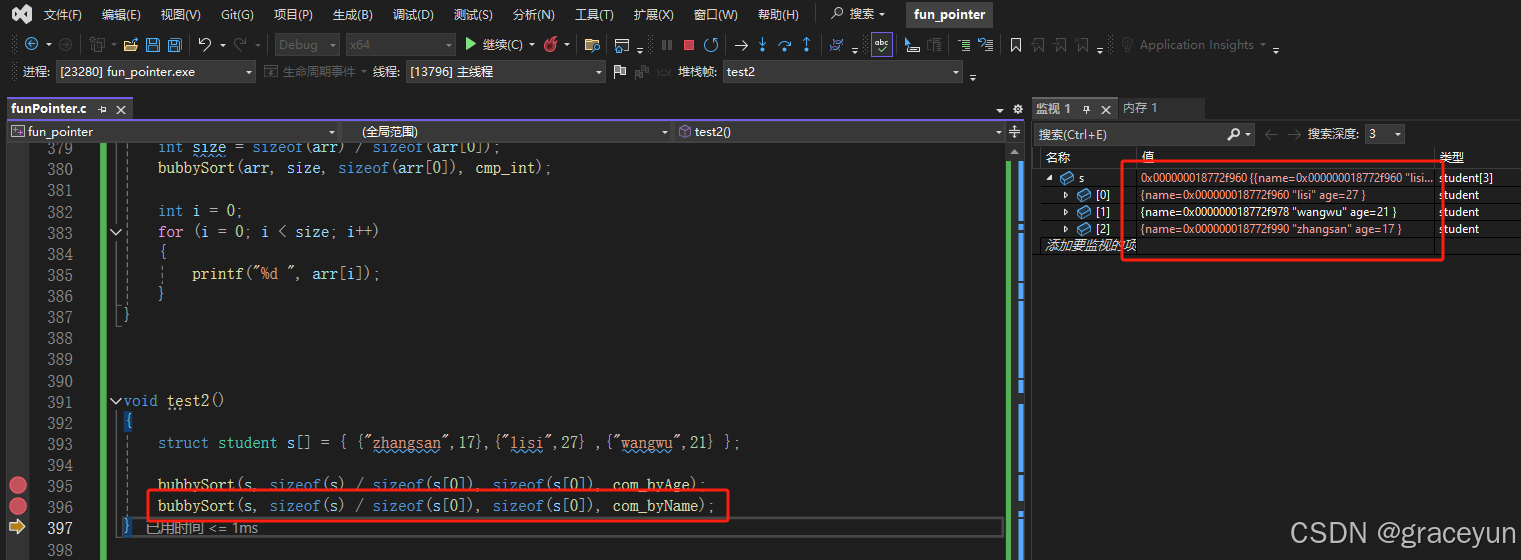This screenshot has width=1521, height=560.
Task: Toggle a bookmark on the current line
Action: pos(1015,44)
